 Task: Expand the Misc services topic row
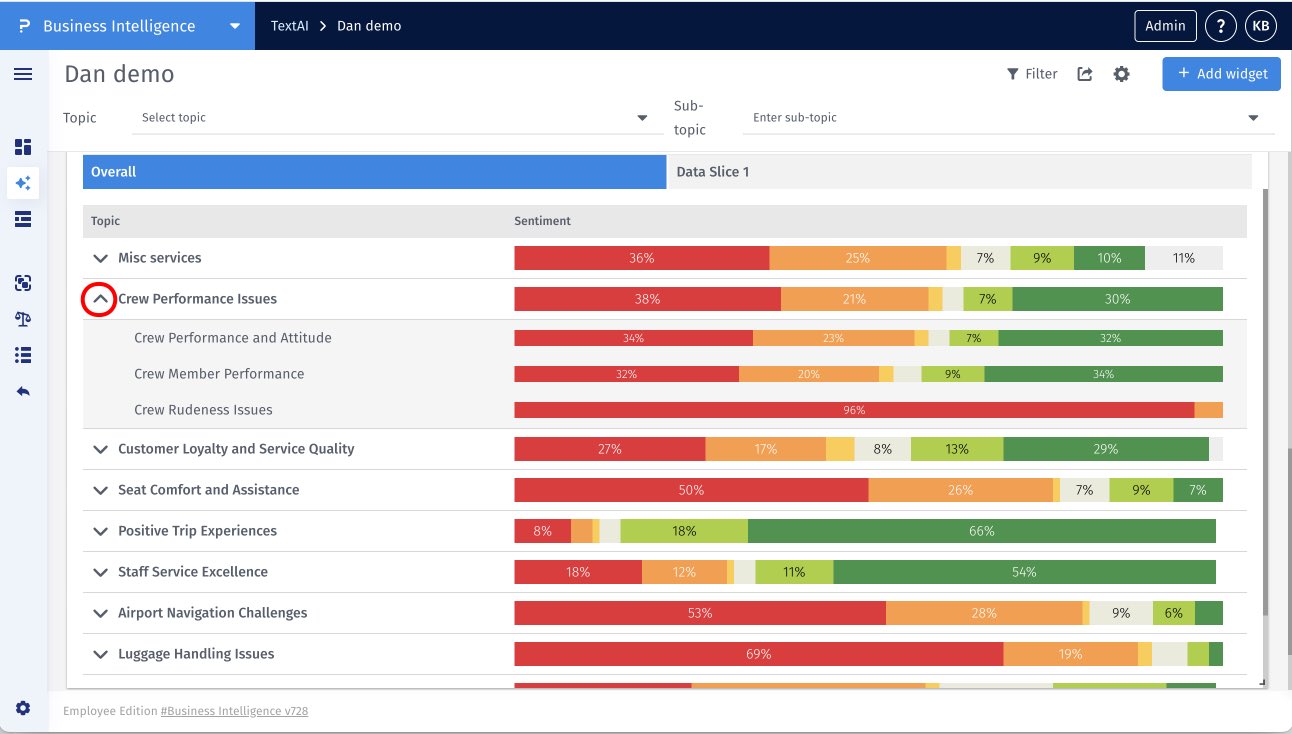[100, 258]
